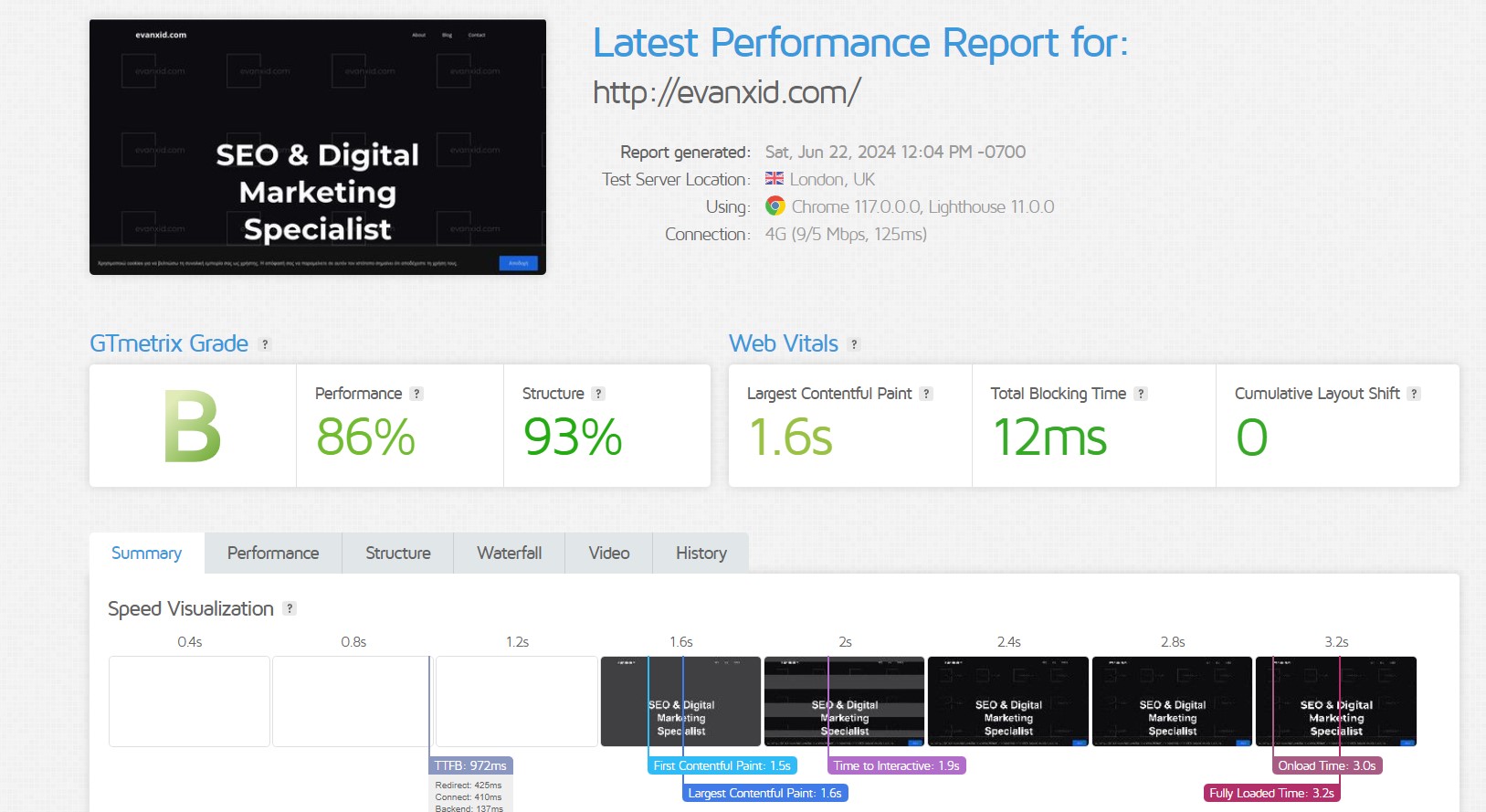
Task: Open Speed Visualization help icon
Action: [290, 608]
